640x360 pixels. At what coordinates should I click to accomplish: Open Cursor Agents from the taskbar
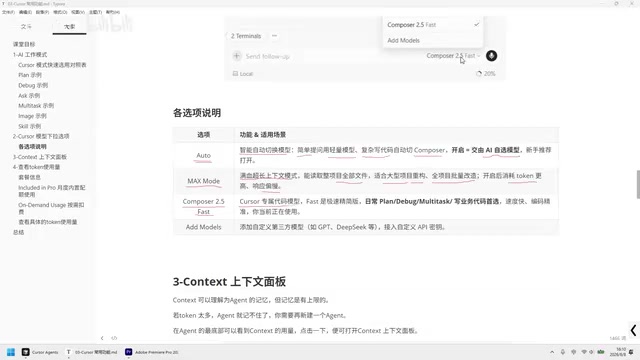point(40,352)
